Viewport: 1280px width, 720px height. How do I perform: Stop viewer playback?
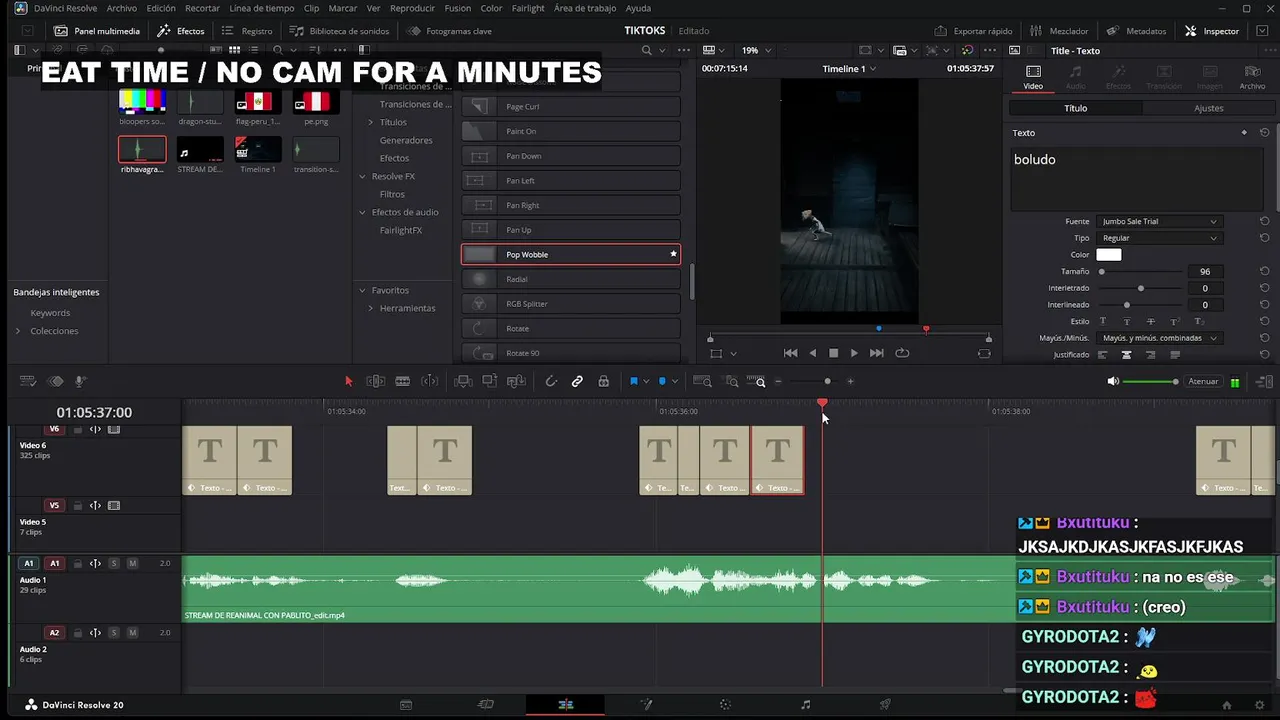point(833,353)
